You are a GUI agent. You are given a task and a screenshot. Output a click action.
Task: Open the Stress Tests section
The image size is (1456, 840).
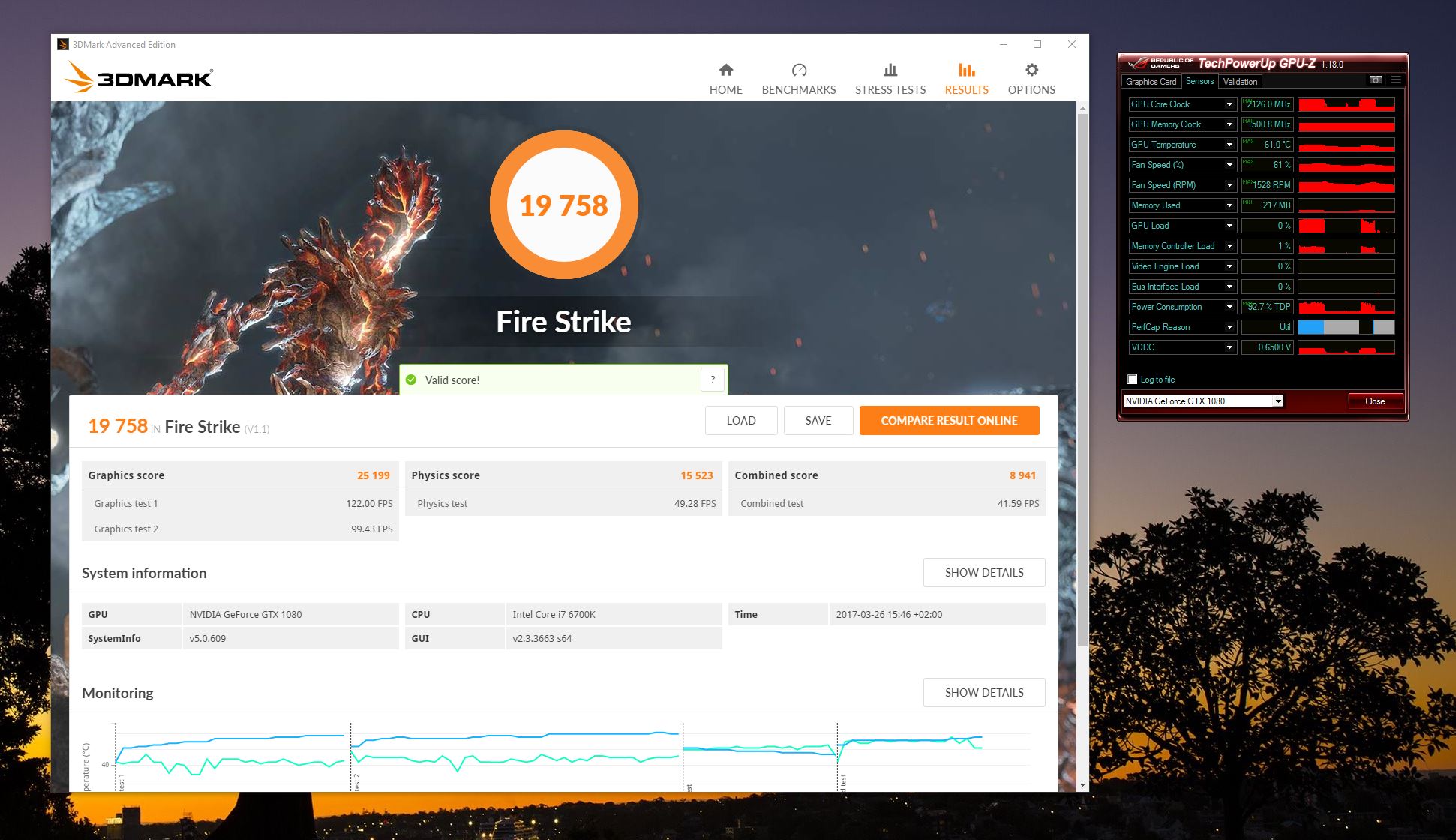click(890, 79)
